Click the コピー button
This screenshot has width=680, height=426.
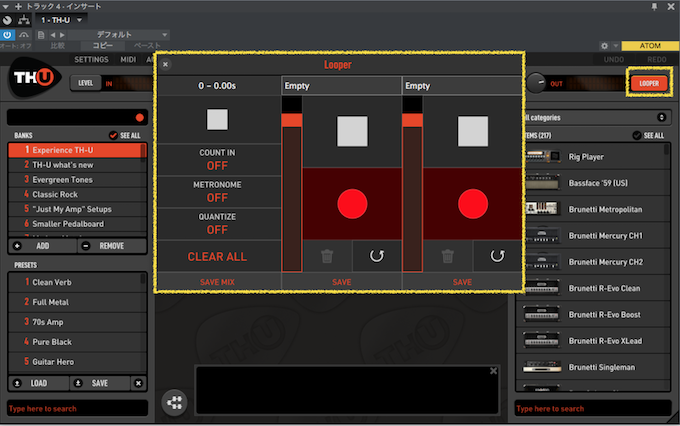tap(103, 45)
